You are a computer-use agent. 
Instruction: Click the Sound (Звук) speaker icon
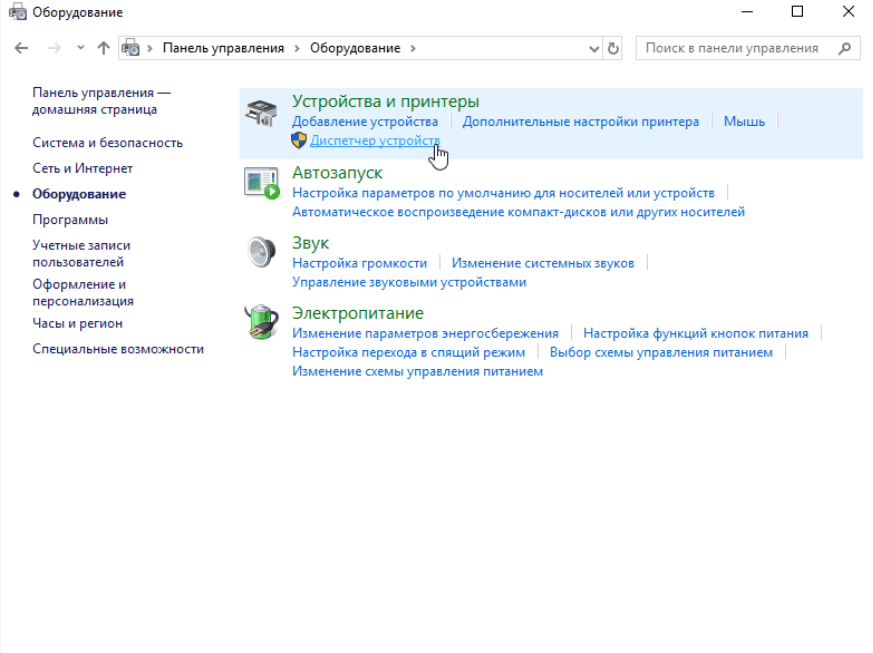(x=261, y=252)
